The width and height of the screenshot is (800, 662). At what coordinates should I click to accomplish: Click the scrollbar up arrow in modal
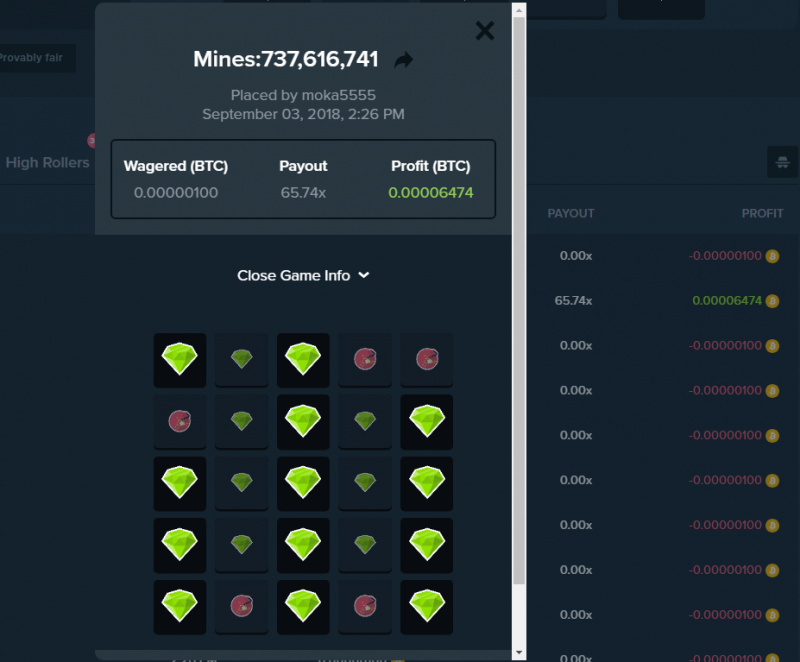pyautogui.click(x=519, y=10)
